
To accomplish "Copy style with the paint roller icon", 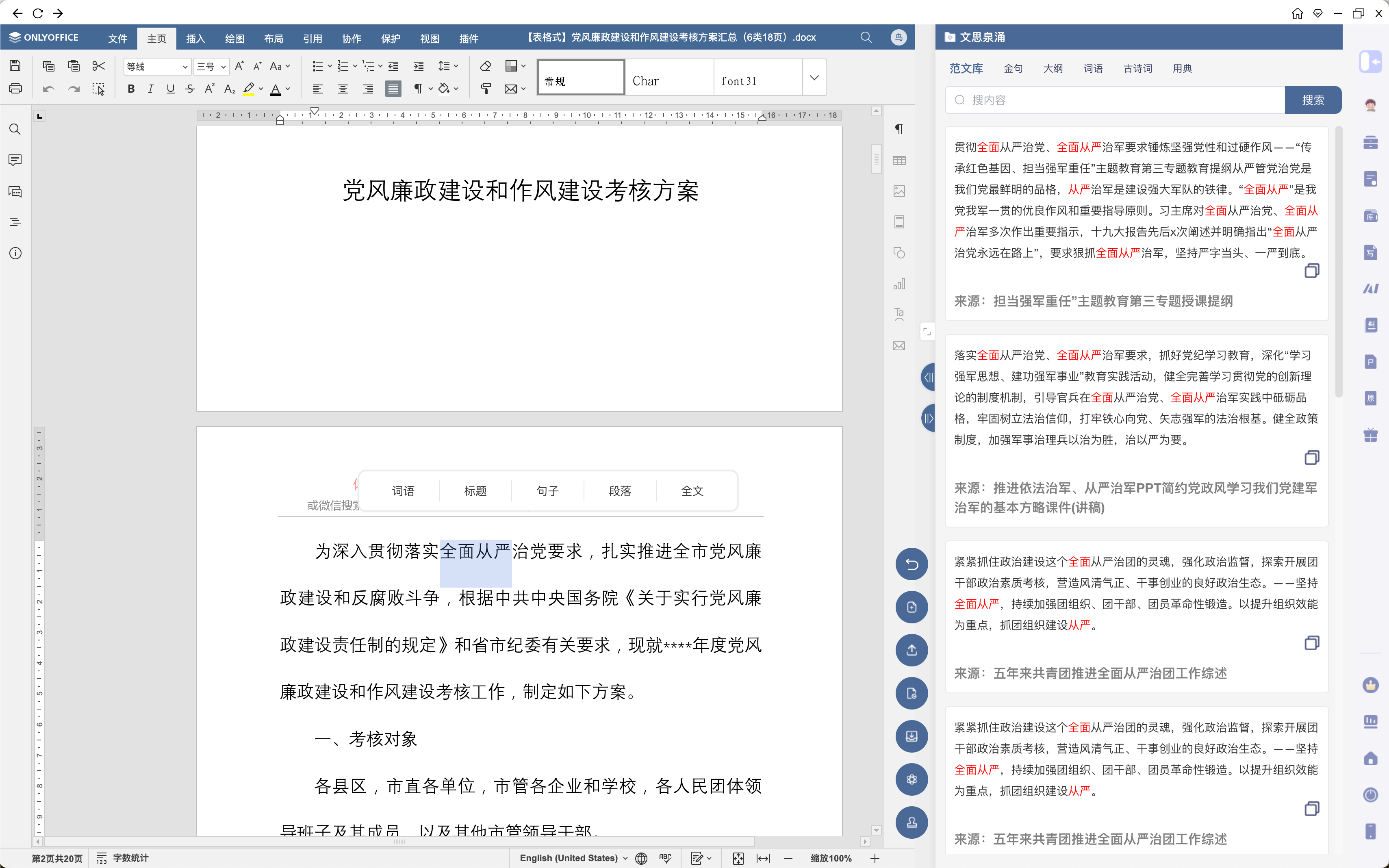I will (486, 89).
